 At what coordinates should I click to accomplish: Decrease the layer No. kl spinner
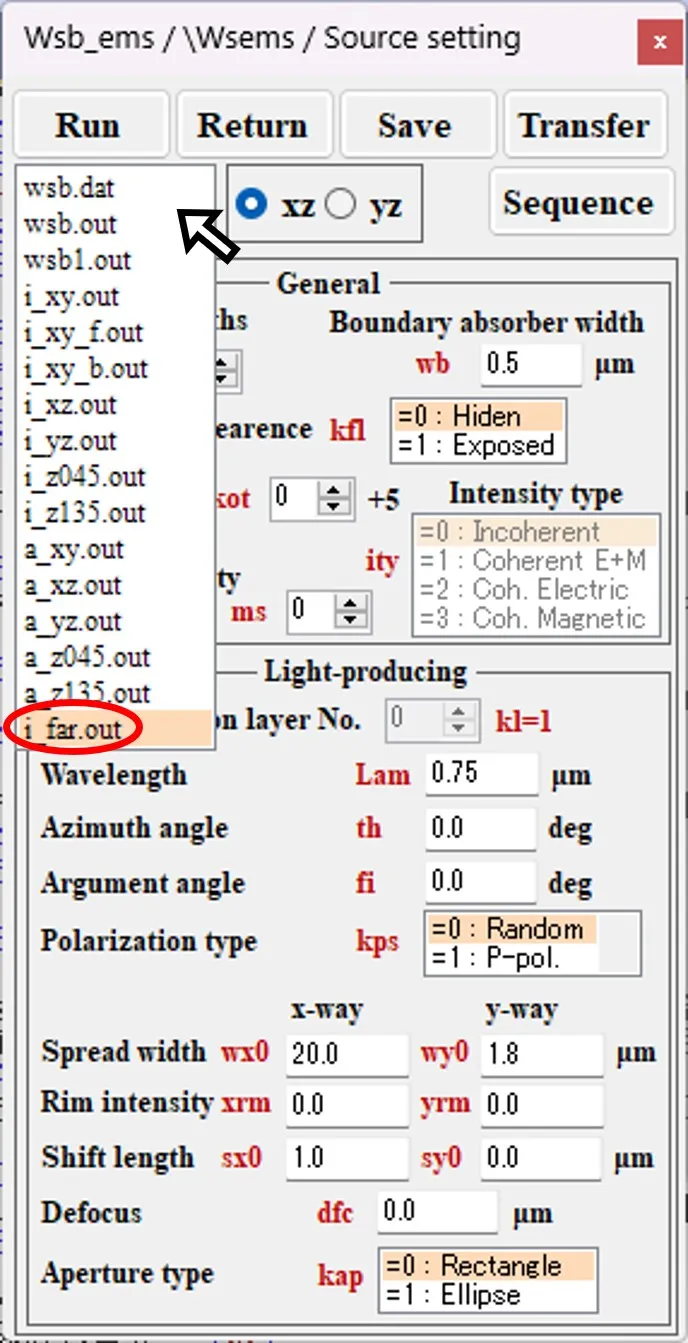(459, 728)
